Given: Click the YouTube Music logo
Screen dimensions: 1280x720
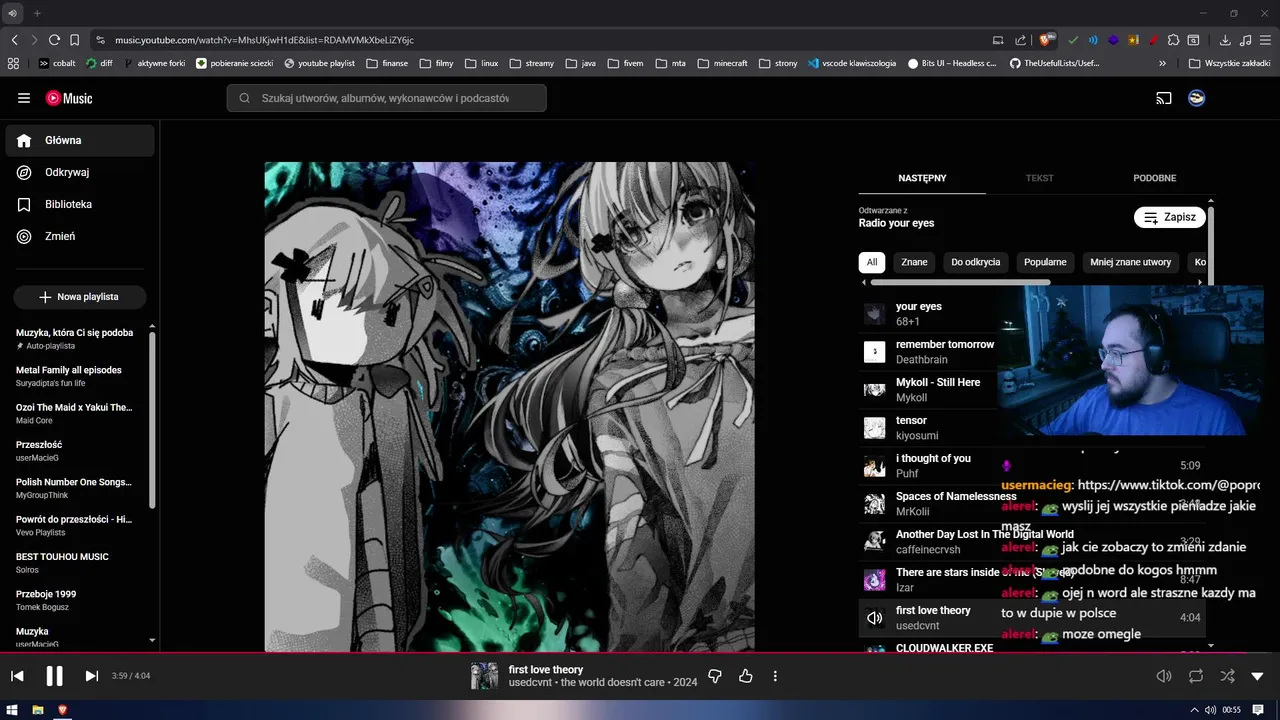Looking at the screenshot, I should pos(69,98).
